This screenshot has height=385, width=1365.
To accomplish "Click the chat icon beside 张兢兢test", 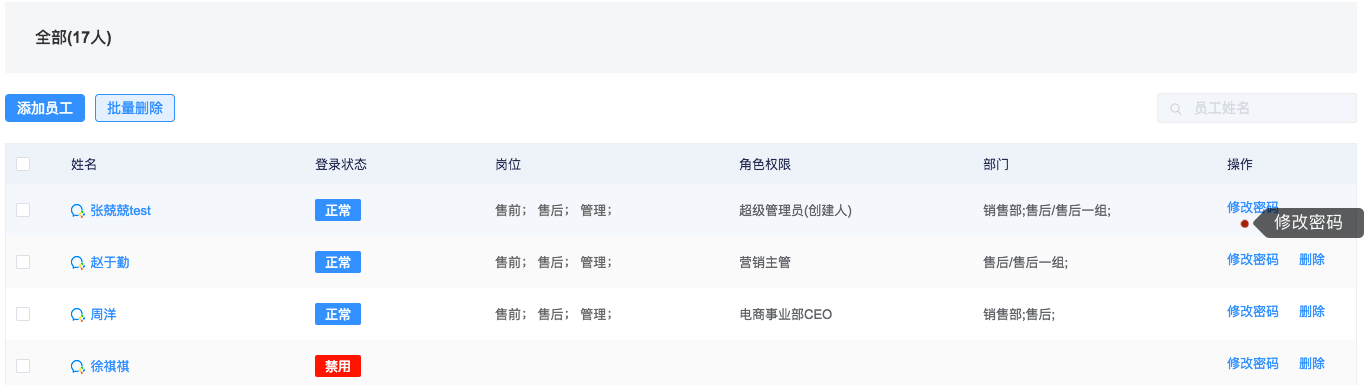I will [x=77, y=211].
